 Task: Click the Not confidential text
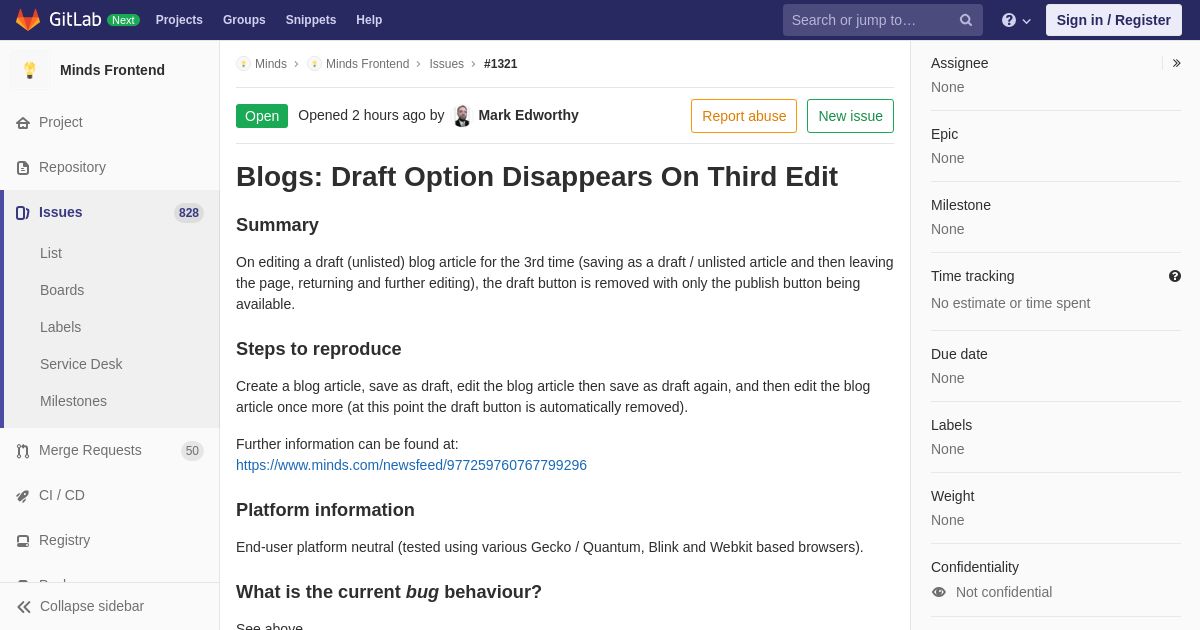click(1004, 592)
